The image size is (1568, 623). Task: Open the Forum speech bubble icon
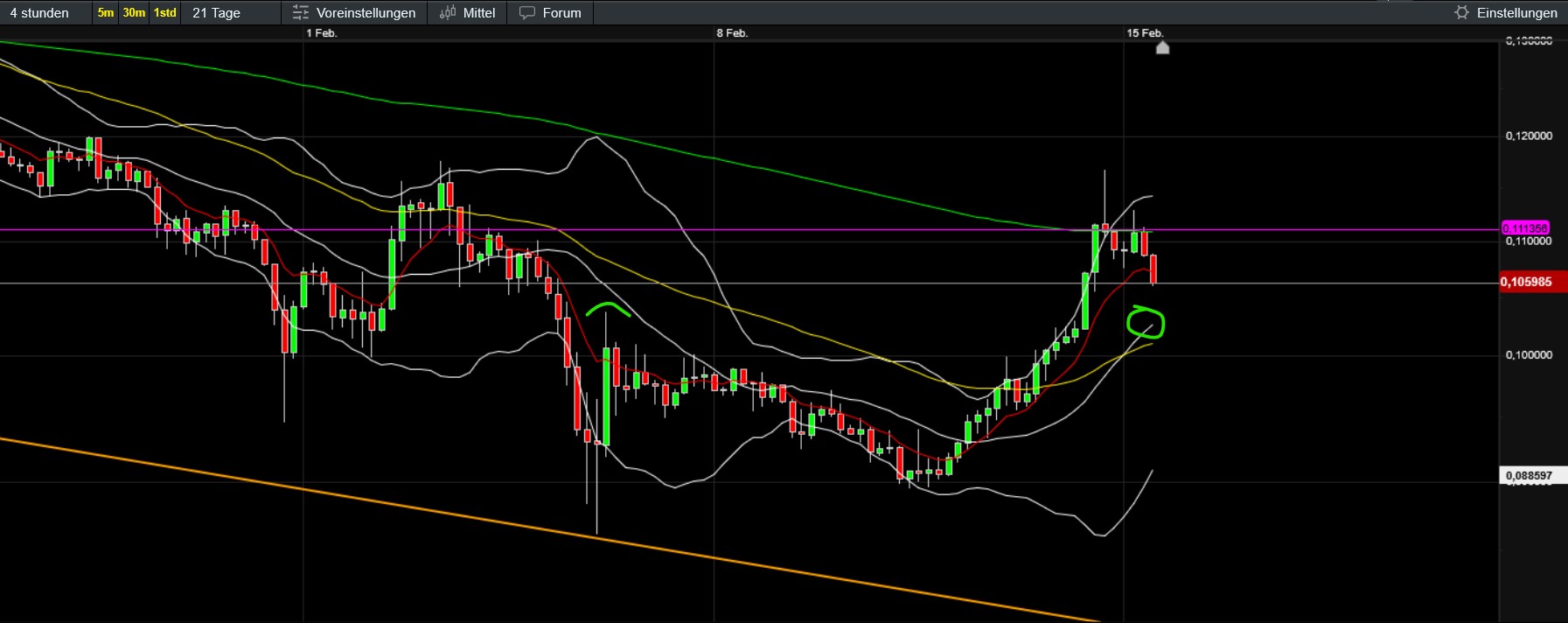point(526,13)
